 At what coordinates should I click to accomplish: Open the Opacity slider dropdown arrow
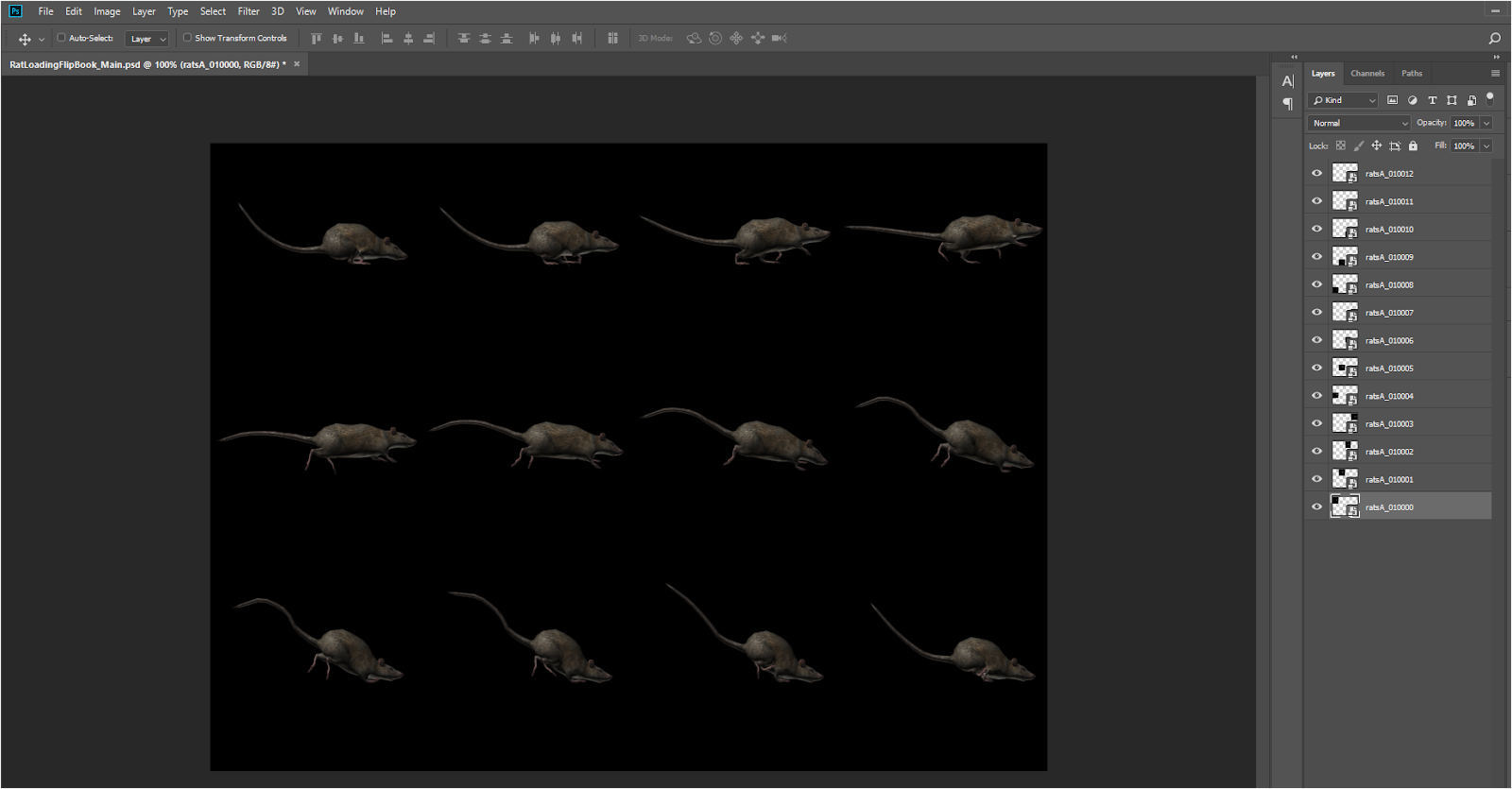1486,124
